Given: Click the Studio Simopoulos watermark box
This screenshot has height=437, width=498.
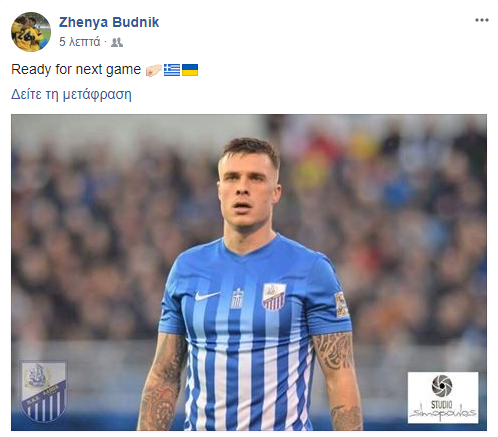Looking at the screenshot, I should click(443, 398).
